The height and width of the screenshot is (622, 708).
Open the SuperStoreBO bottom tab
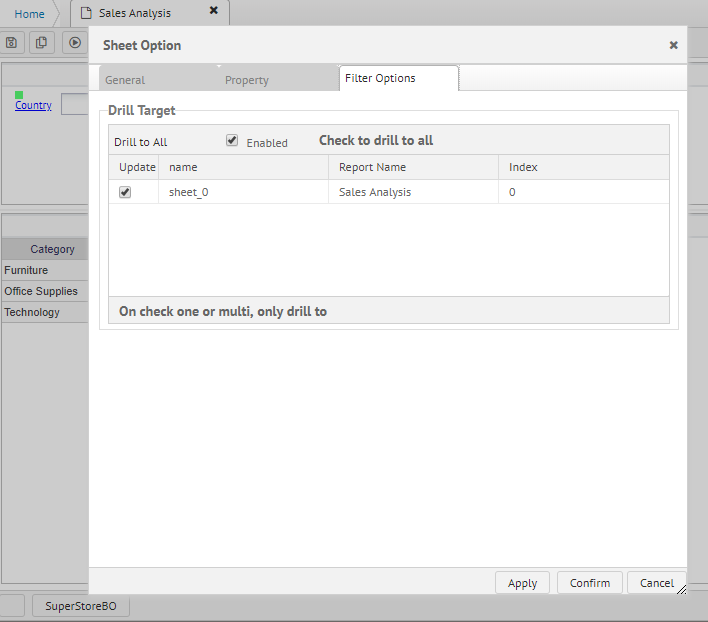80,606
